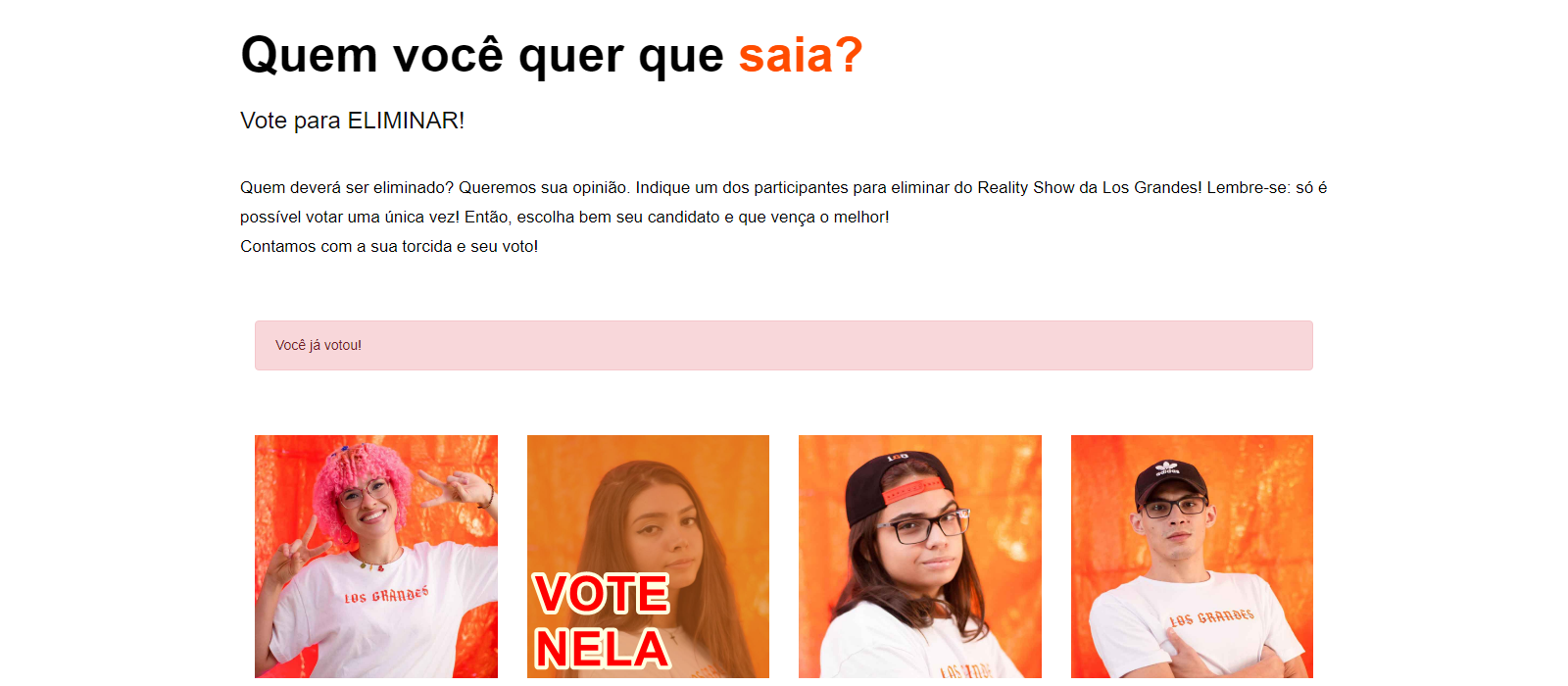Click the red VOTE overlay text
Image resolution: width=1568 pixels, height=686 pixels.
602,594
